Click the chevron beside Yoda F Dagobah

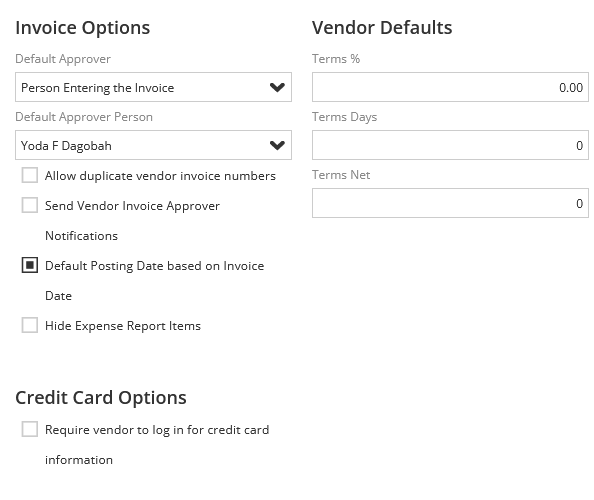pyautogui.click(x=277, y=145)
